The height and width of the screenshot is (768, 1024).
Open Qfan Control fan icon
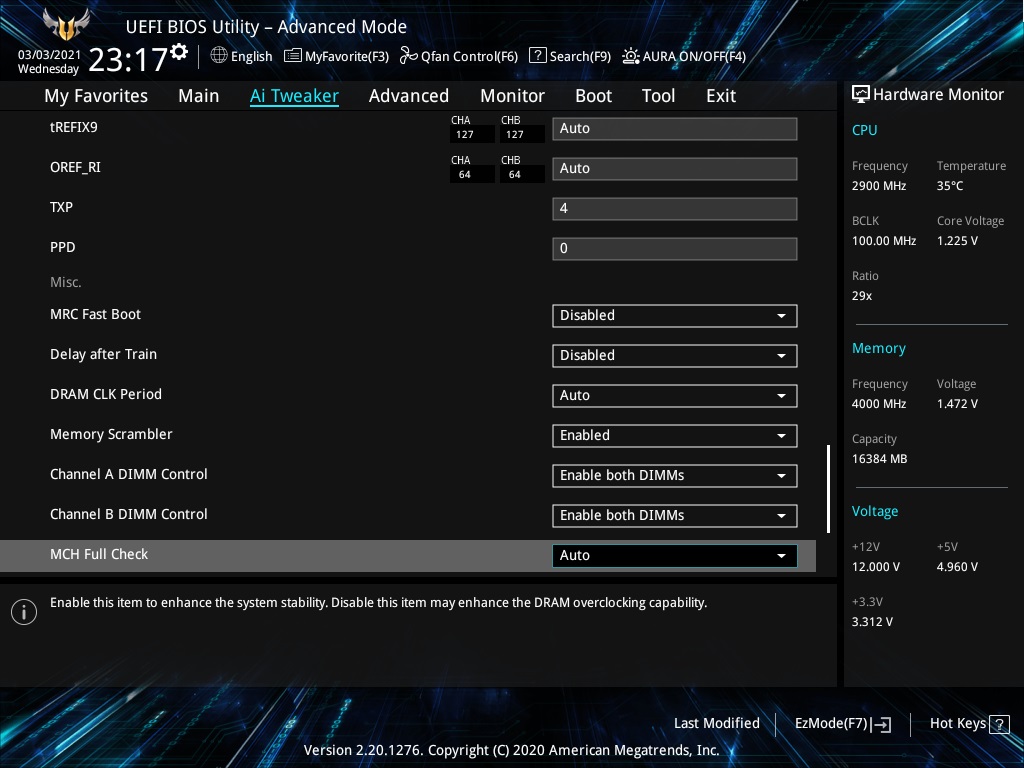click(x=408, y=56)
